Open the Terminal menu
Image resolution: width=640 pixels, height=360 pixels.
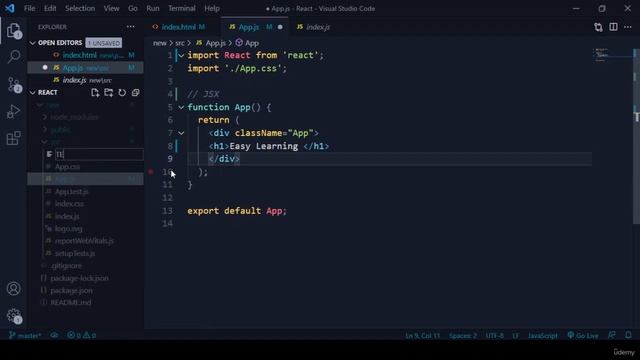click(182, 8)
